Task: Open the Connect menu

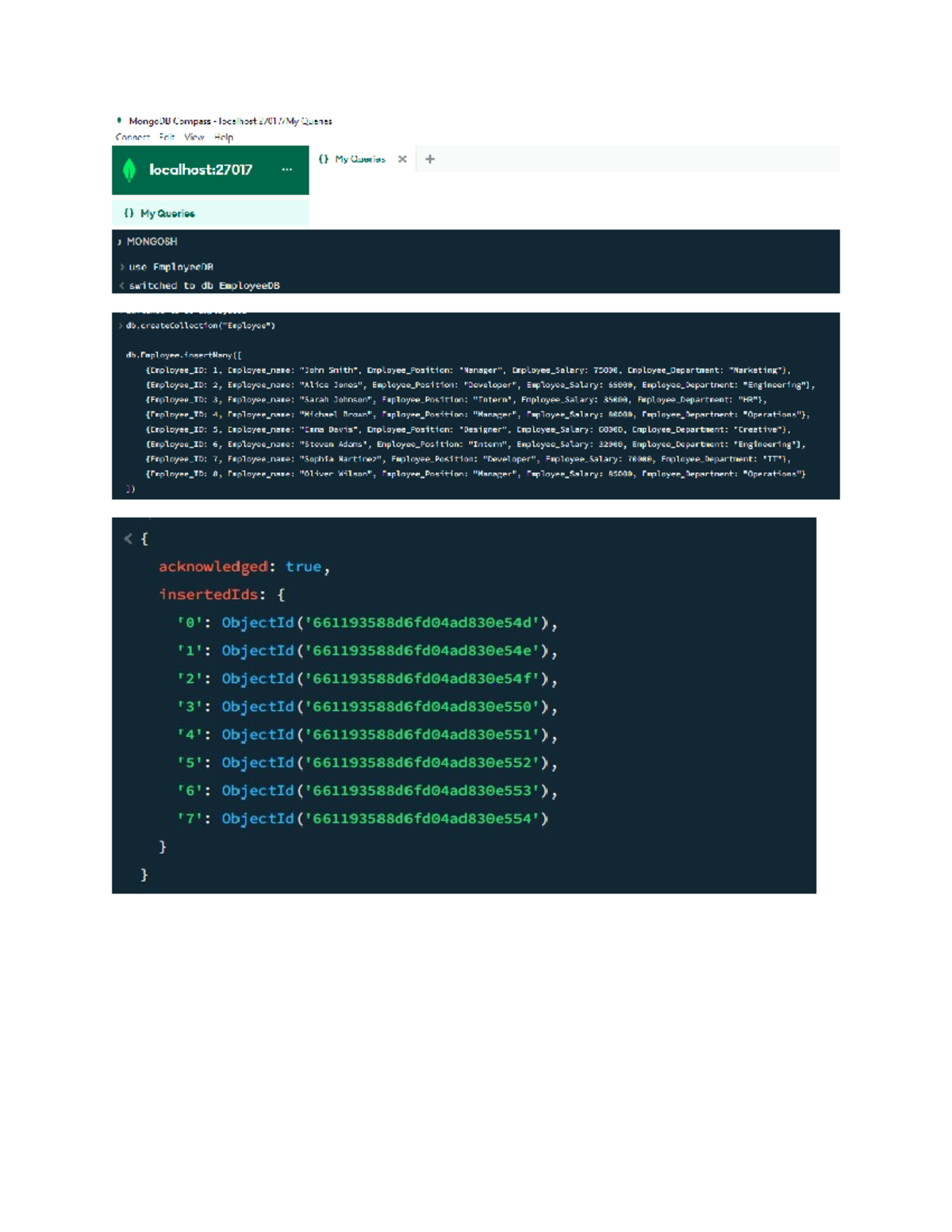Action: 132,137
